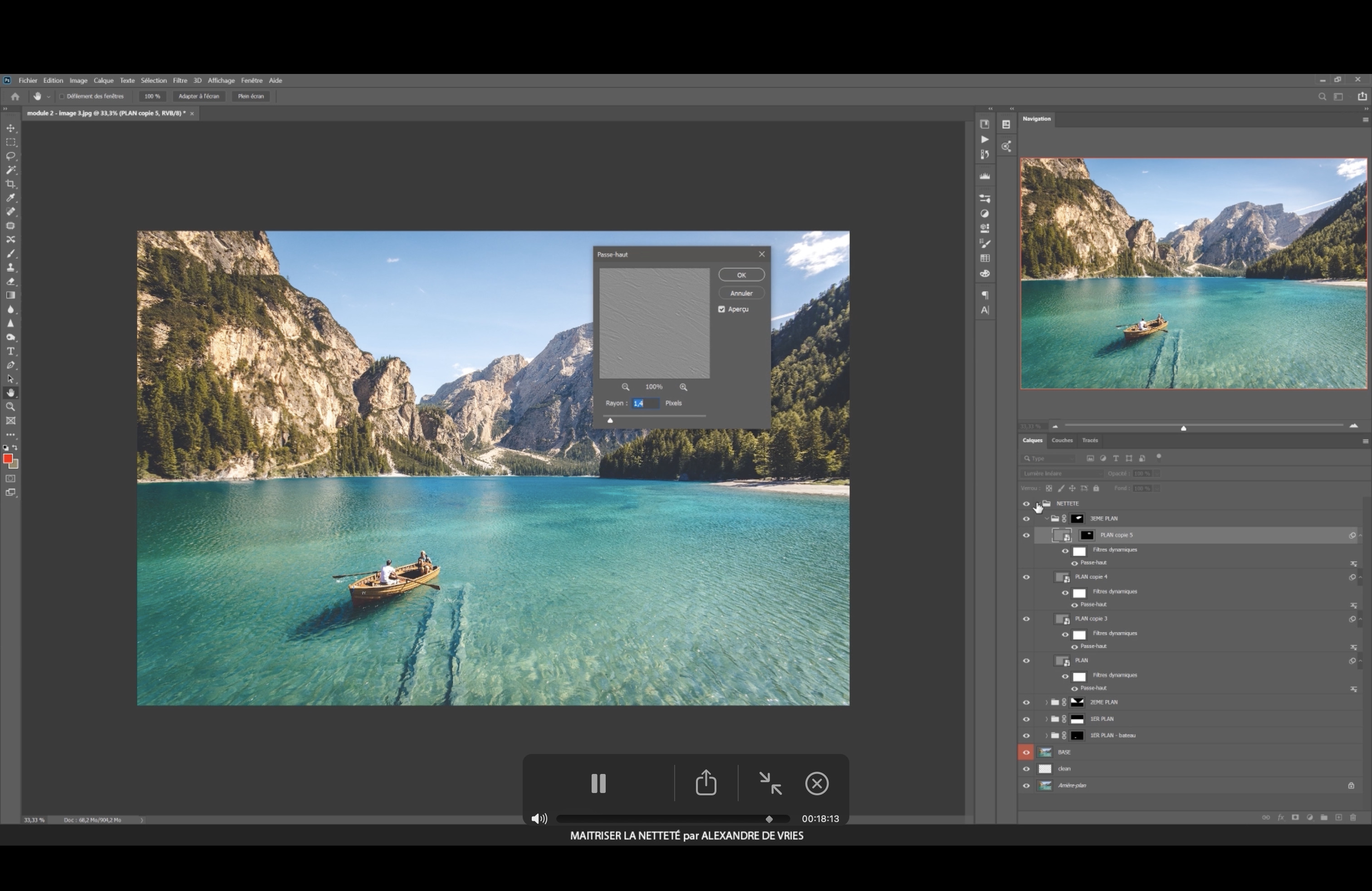The height and width of the screenshot is (891, 1372).
Task: Open the Filtre menu
Action: pyautogui.click(x=180, y=81)
